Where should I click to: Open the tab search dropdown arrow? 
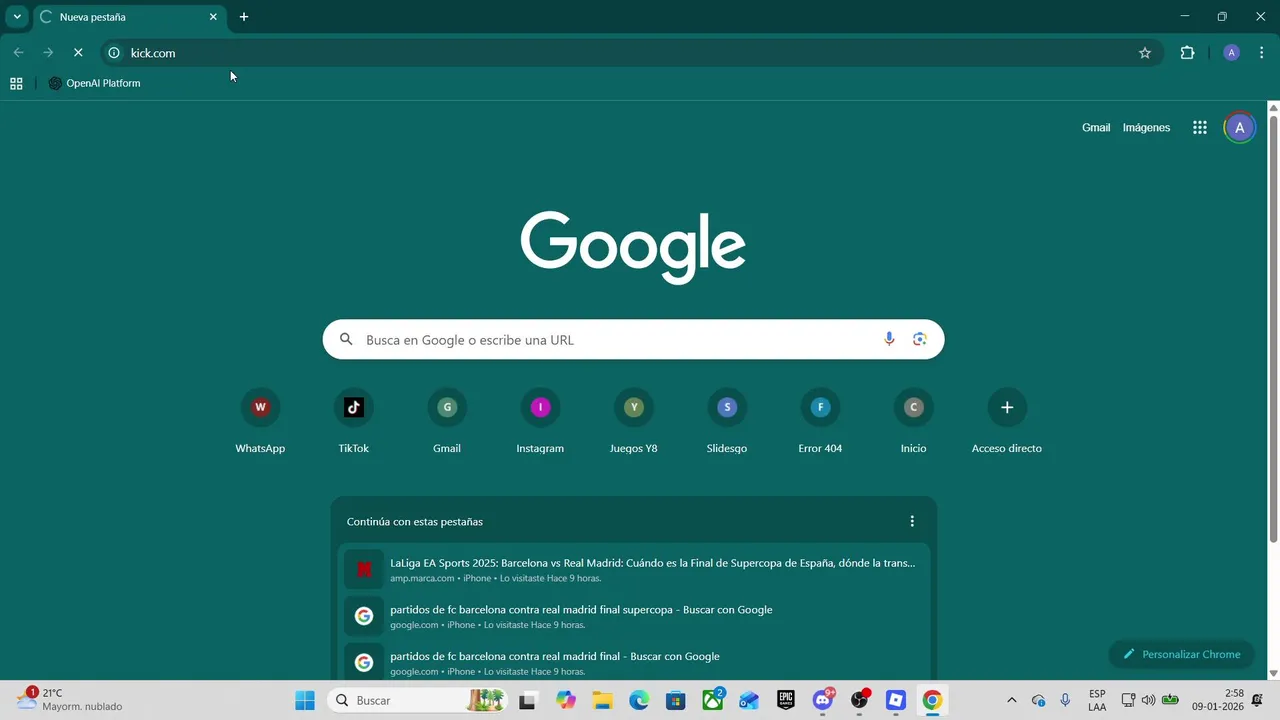(x=17, y=17)
